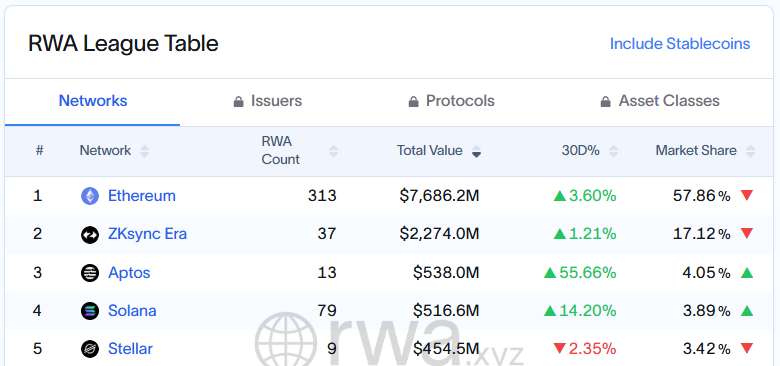Click the $7,686.2M total value cell
Image resolution: width=780 pixels, height=366 pixels.
pos(439,196)
